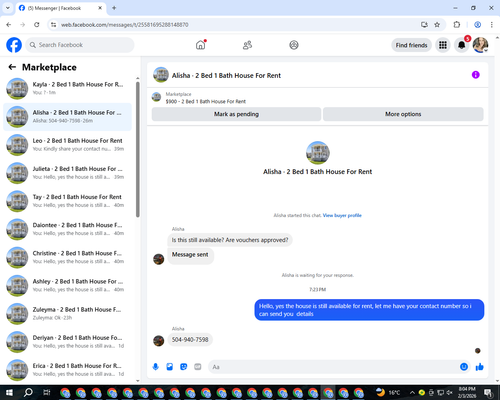This screenshot has width=500, height=400.
Task: Open the Chrome profile icon
Action: point(477,25)
